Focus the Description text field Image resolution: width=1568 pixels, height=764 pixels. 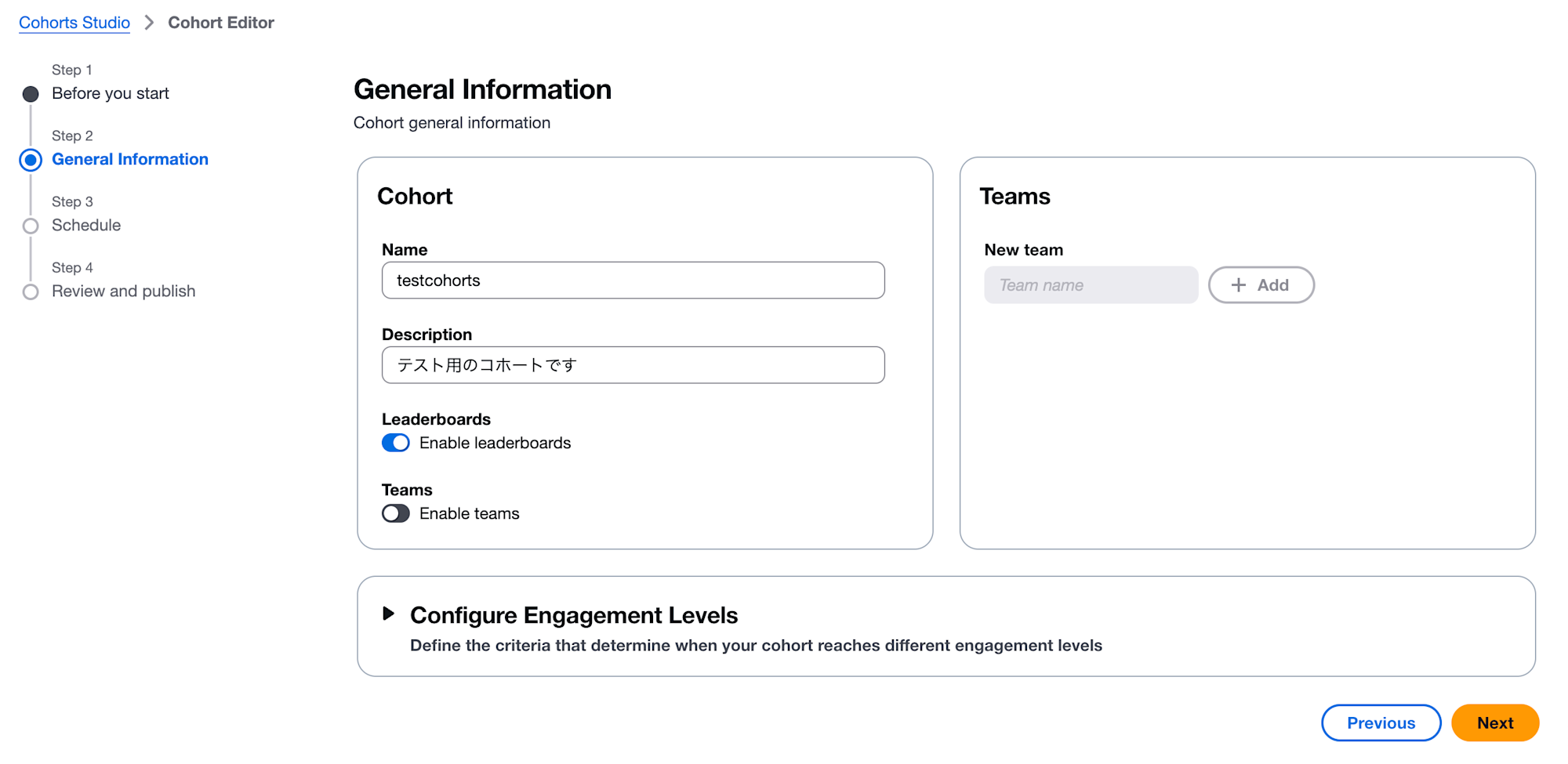pos(633,365)
